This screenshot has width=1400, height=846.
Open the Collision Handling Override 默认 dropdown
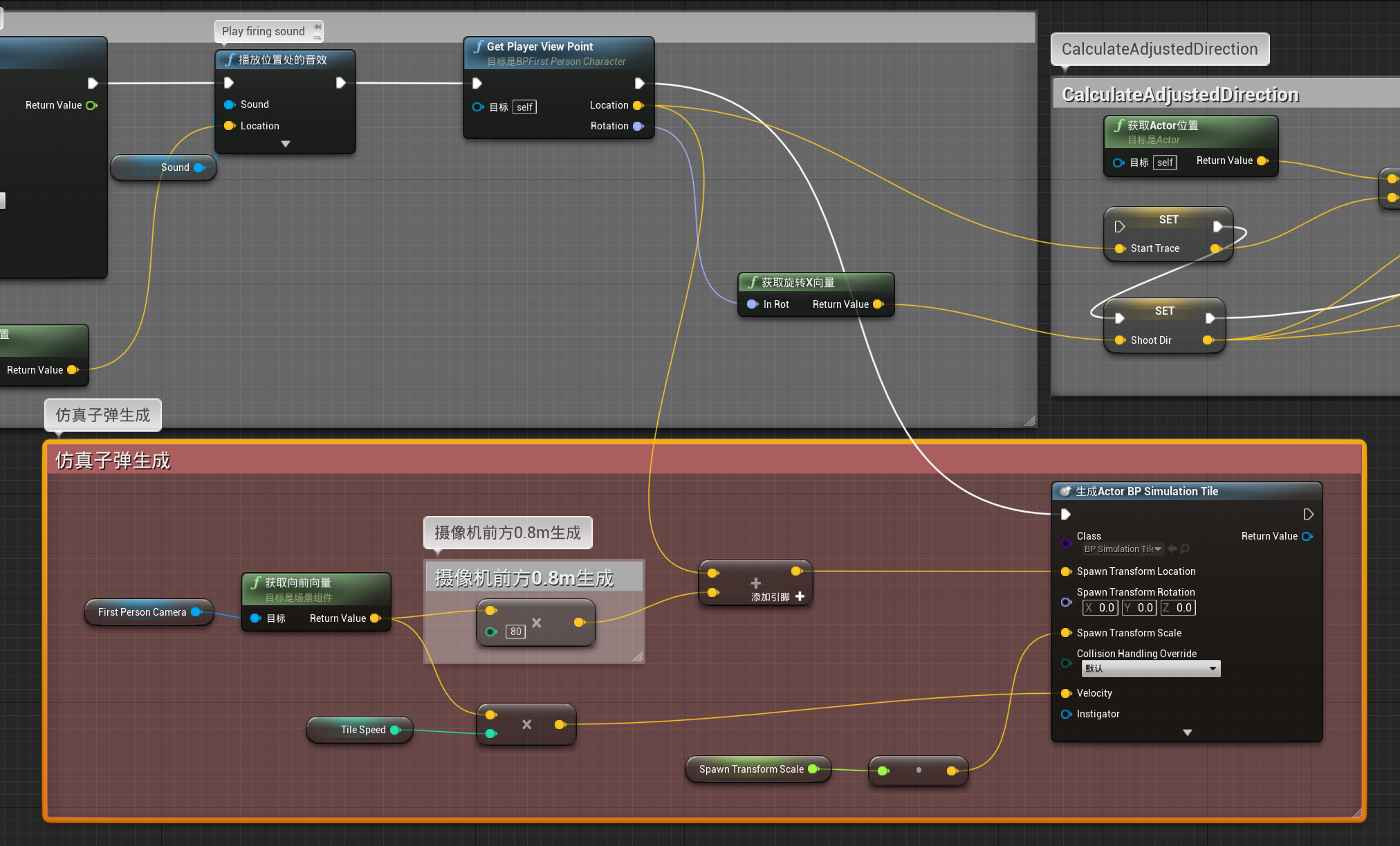point(1150,668)
